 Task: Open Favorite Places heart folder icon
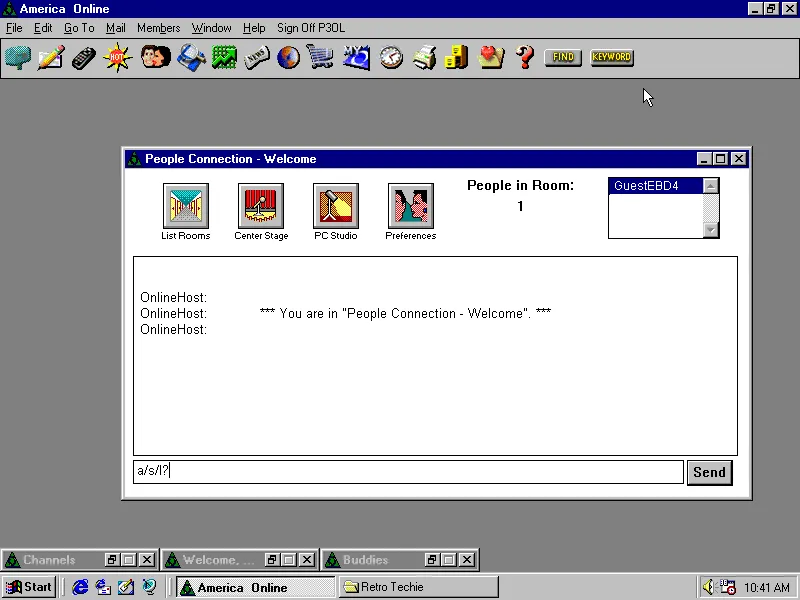[x=491, y=58]
